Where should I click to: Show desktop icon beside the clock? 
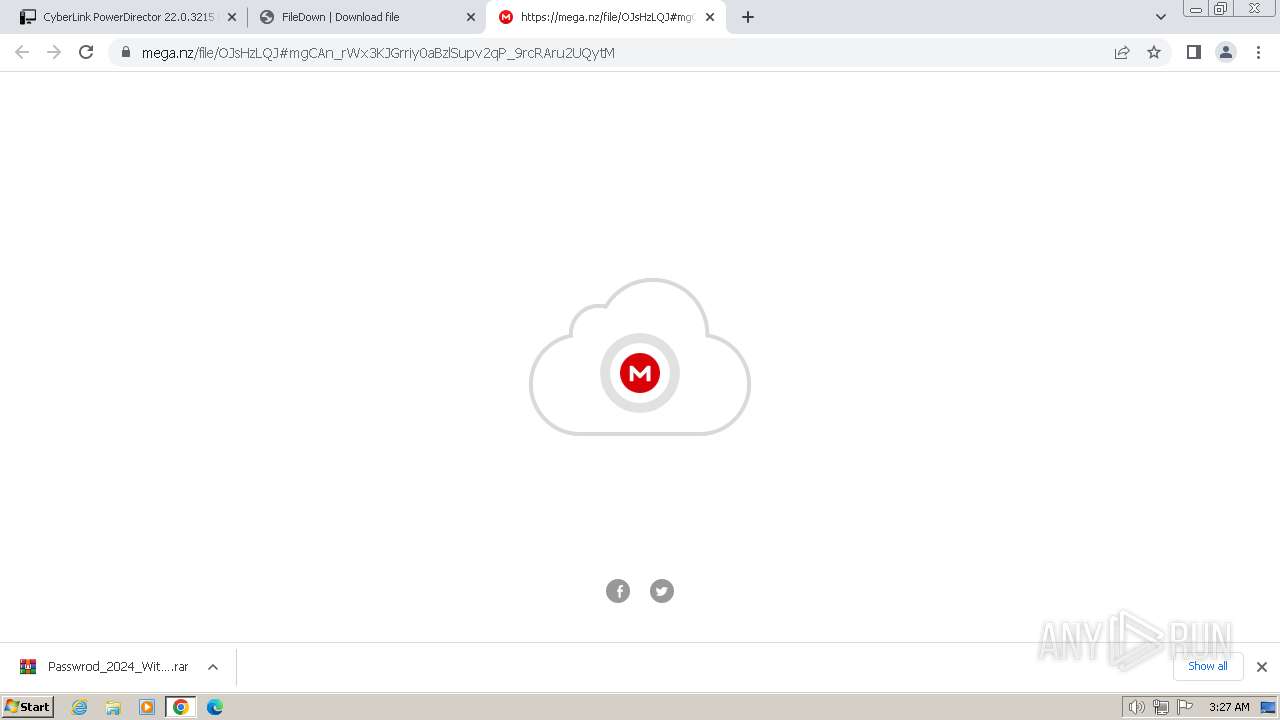(x=1268, y=707)
